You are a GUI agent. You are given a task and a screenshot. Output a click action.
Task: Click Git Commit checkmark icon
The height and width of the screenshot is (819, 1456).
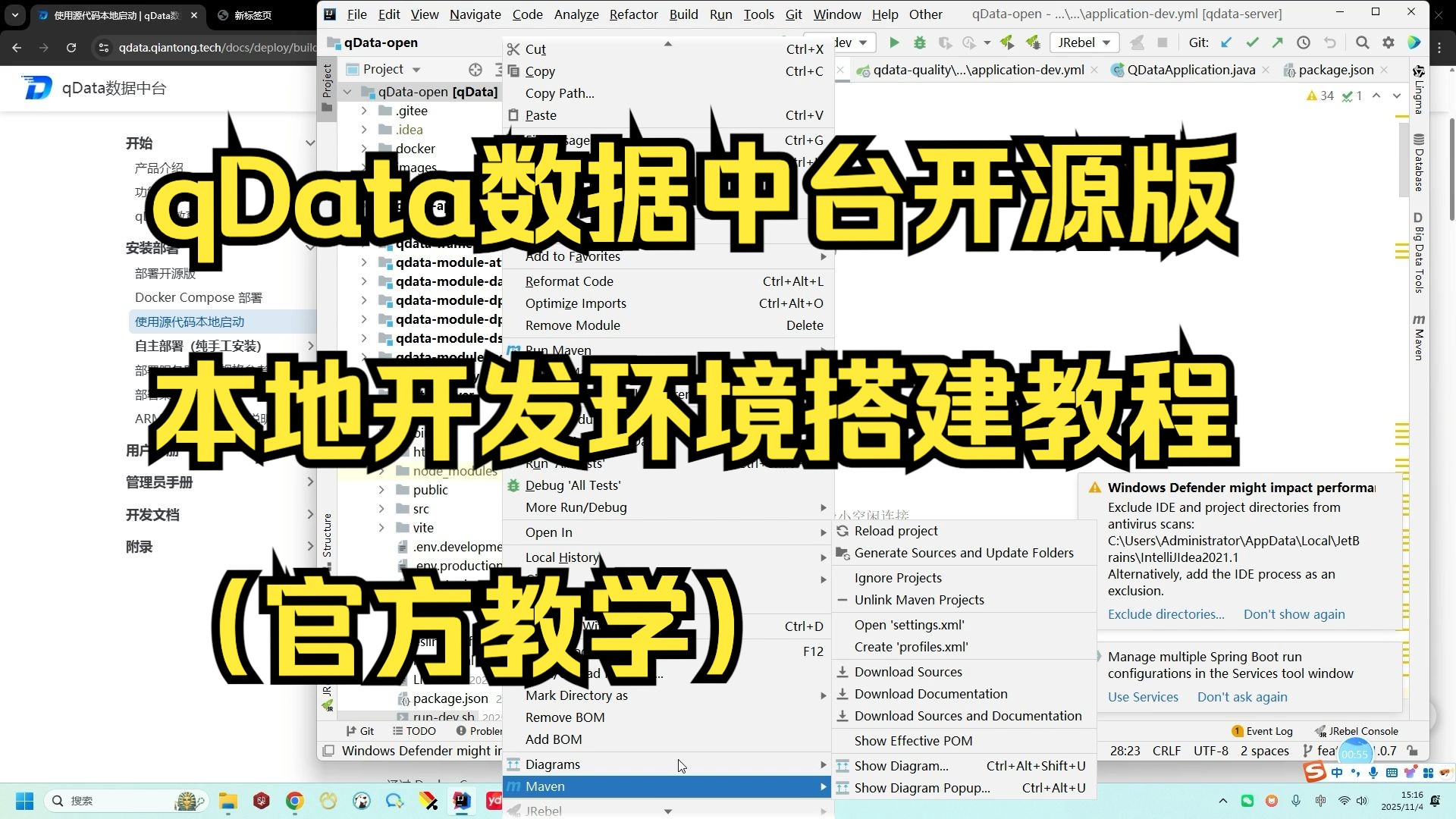coord(1252,43)
